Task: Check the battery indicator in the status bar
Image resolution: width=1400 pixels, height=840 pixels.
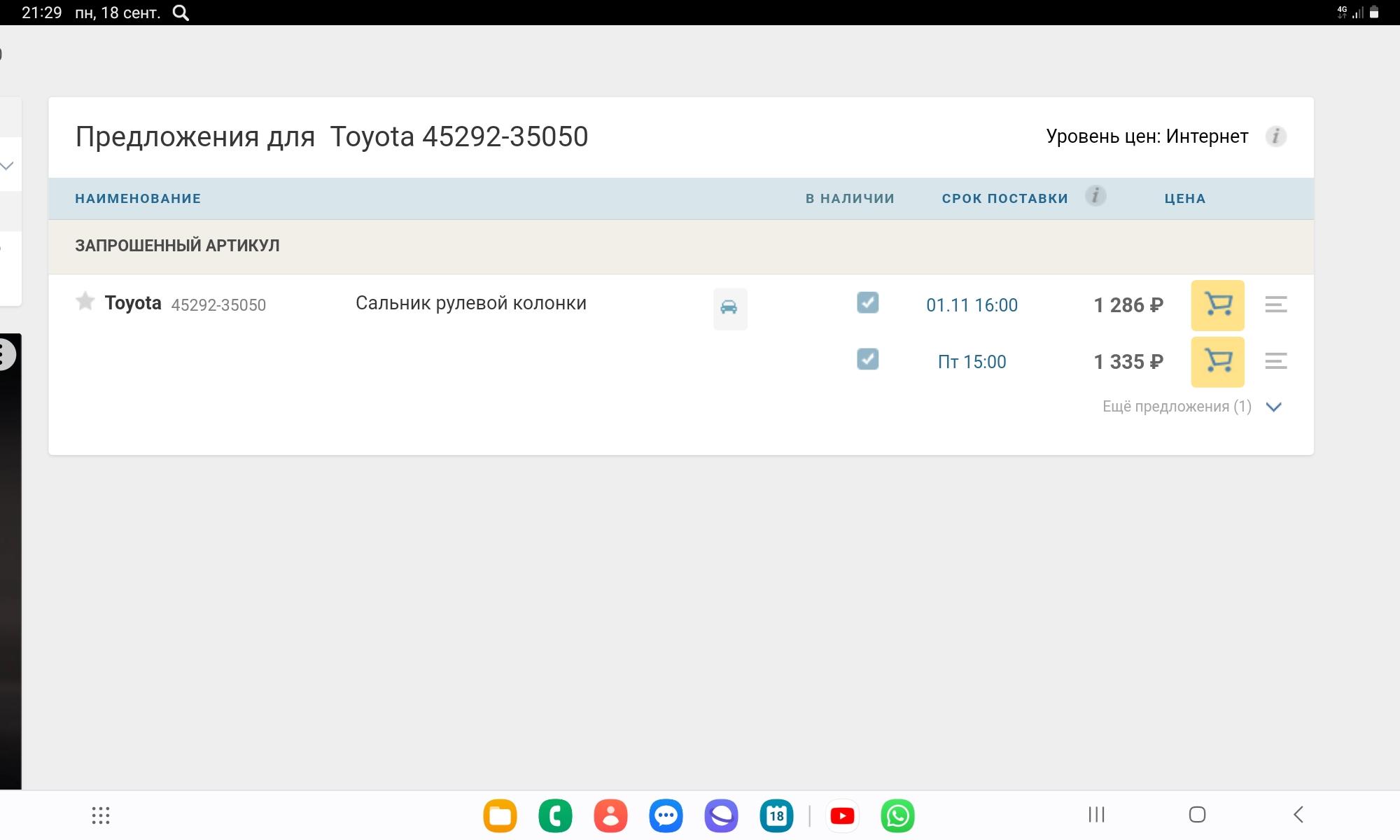Action: tap(1374, 12)
